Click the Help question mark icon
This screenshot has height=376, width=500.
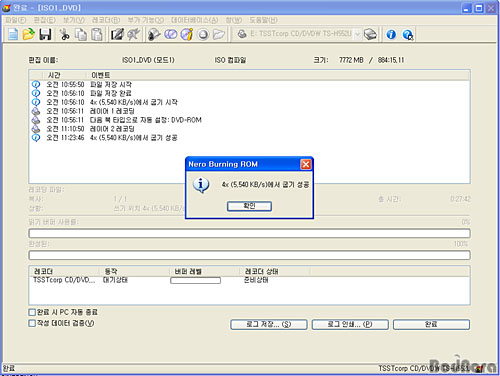408,34
